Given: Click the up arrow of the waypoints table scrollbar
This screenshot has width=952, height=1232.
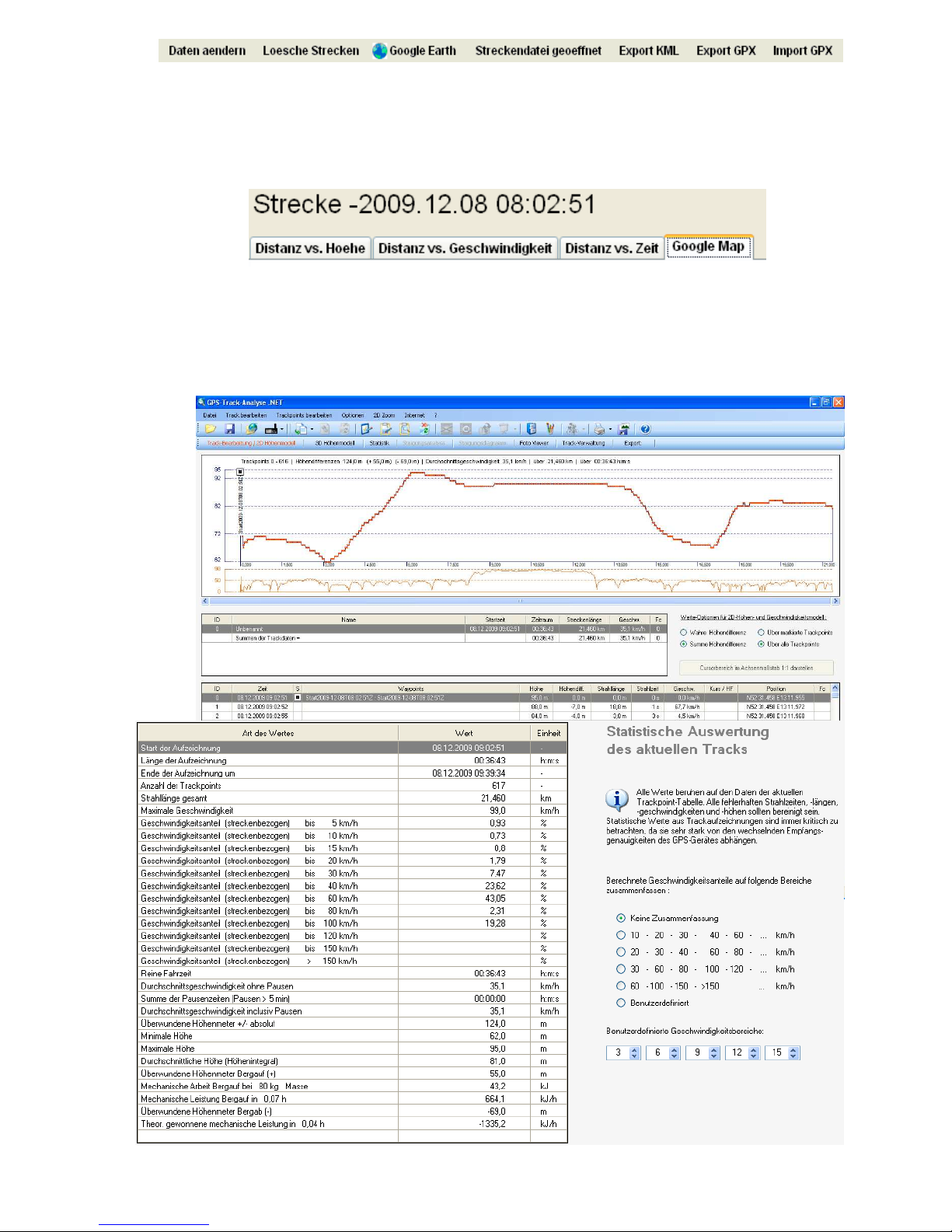Looking at the screenshot, I should point(835,688).
